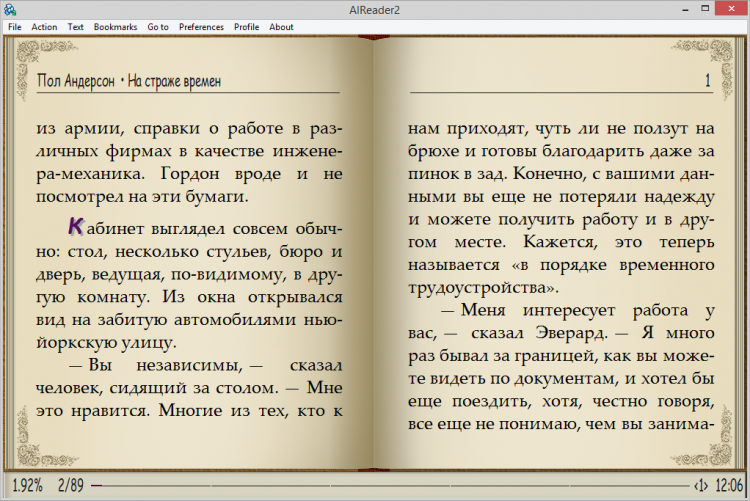Viewport: 750px width, 501px height.
Task: Click the word 'трудоустройства' on right page
Action: (478, 288)
